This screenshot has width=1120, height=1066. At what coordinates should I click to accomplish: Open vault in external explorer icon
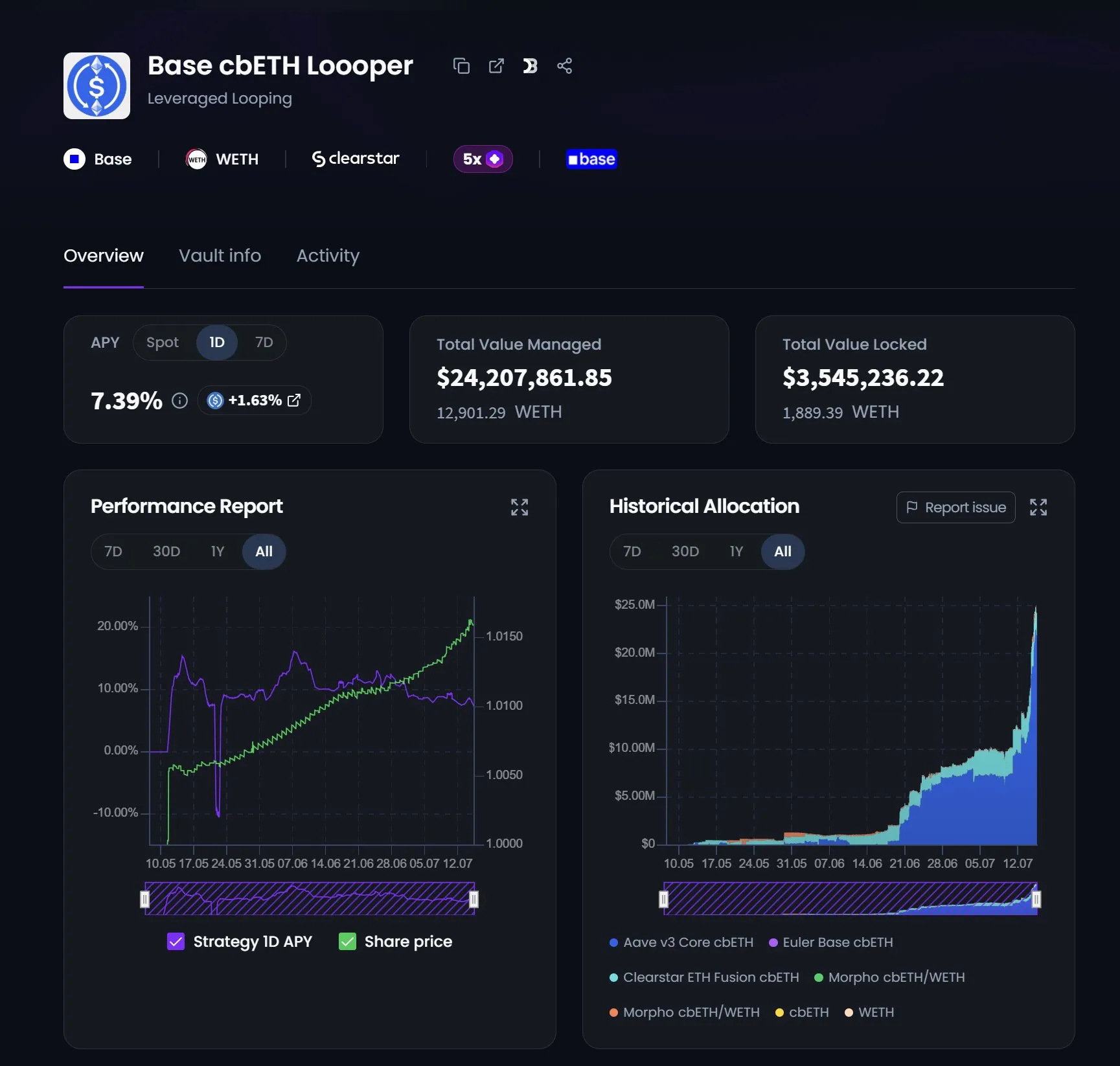point(496,66)
